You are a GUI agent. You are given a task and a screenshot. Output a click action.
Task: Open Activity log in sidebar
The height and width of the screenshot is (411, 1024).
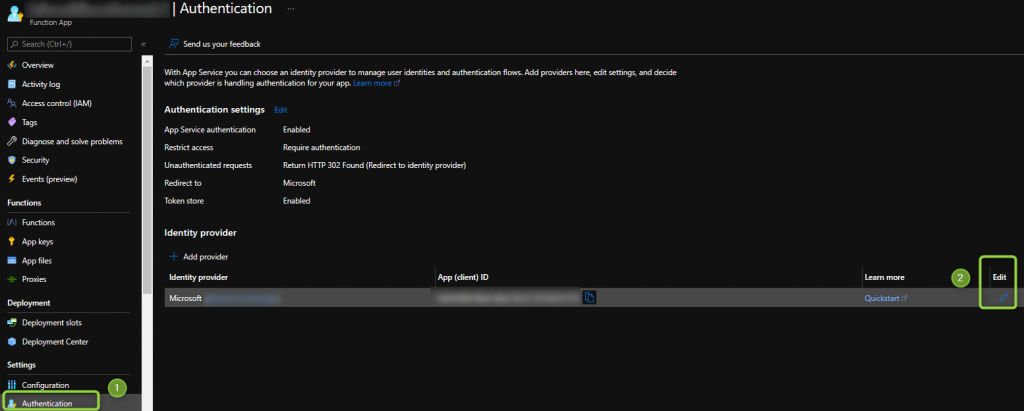[x=41, y=84]
